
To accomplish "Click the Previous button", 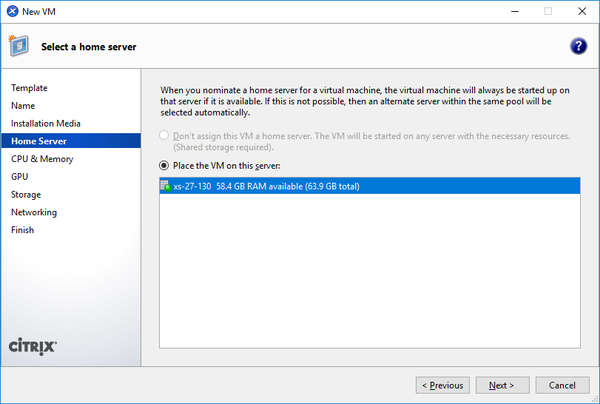I will [x=443, y=385].
